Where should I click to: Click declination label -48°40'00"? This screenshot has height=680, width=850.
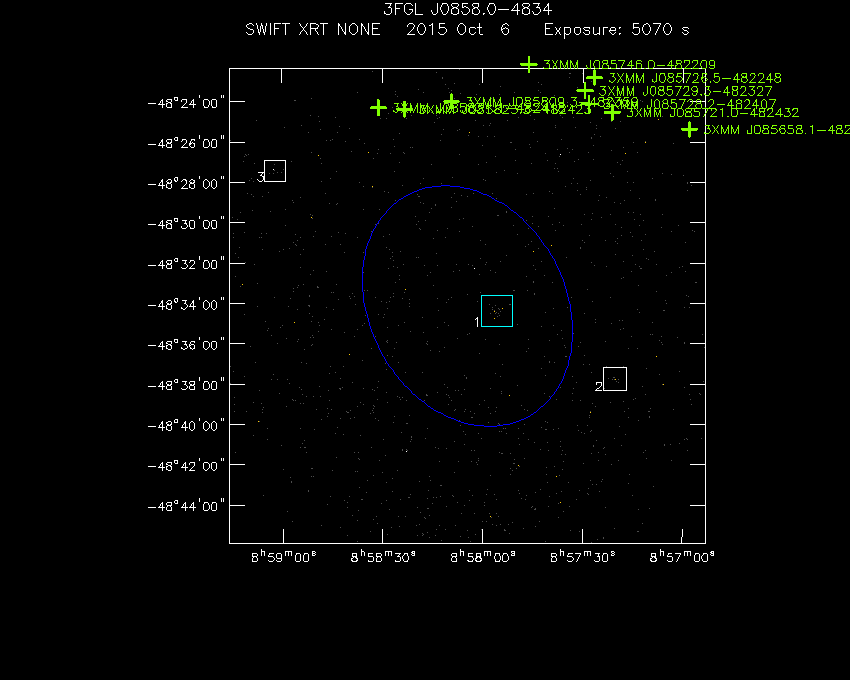(x=186, y=426)
